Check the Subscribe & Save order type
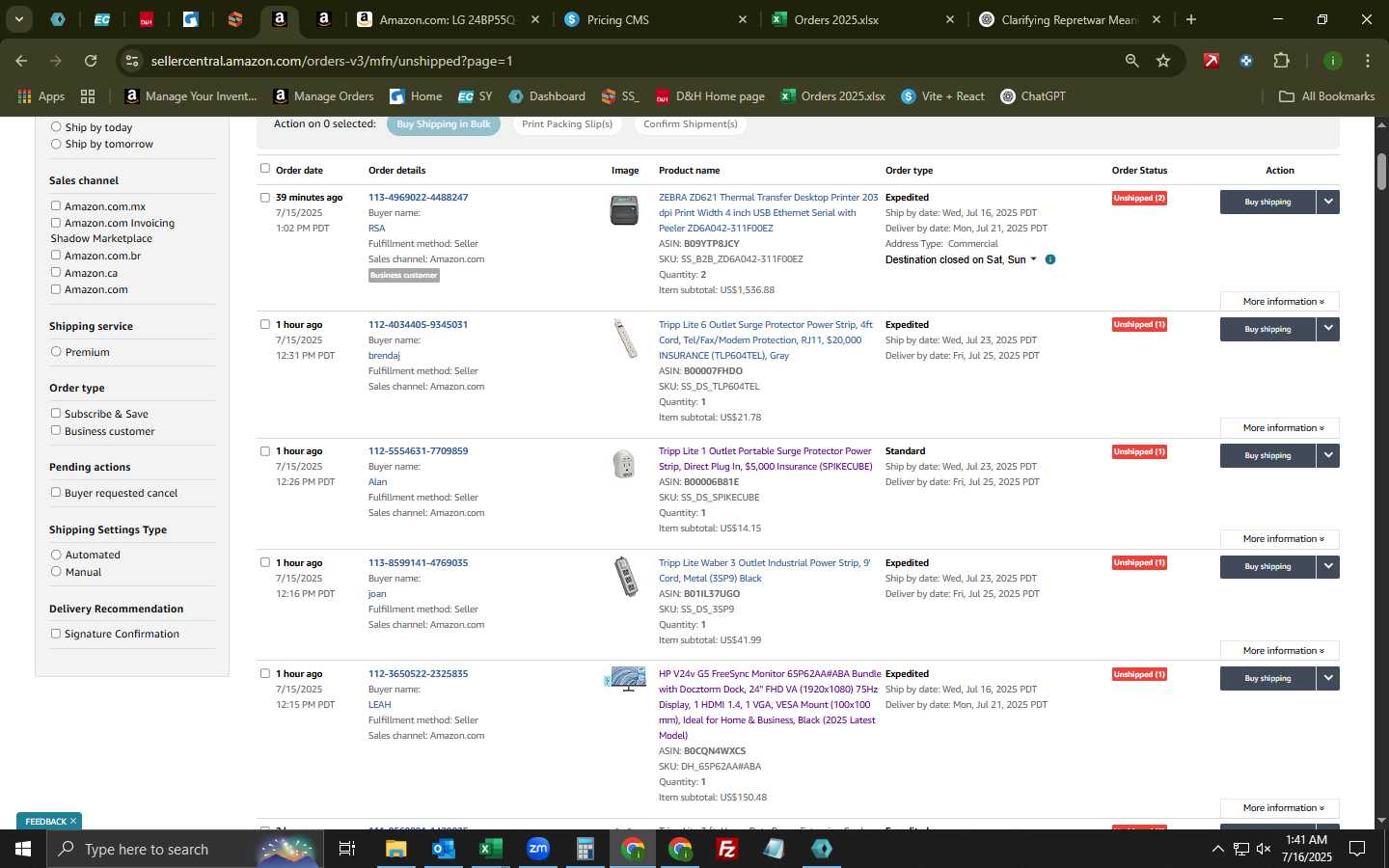Viewport: 1389px width, 868px height. pyautogui.click(x=56, y=413)
